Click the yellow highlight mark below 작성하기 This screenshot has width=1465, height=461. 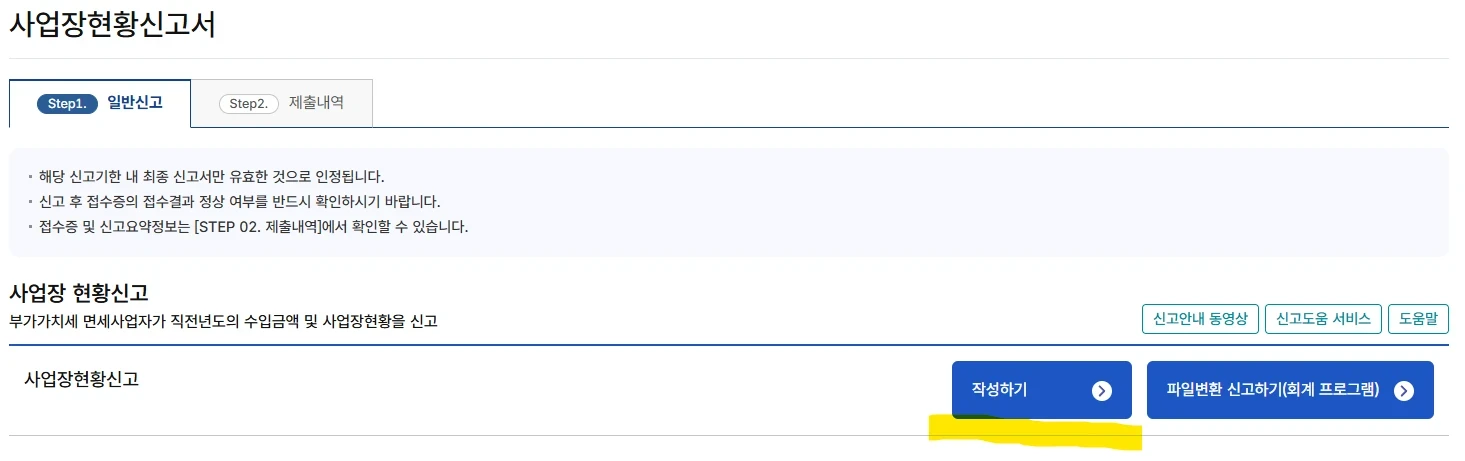[x=1035, y=434]
